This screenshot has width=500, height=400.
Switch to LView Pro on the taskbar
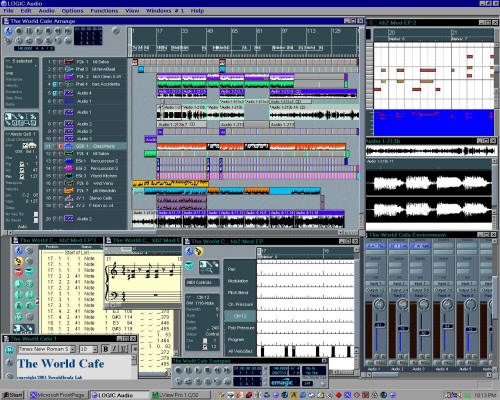tap(180, 395)
